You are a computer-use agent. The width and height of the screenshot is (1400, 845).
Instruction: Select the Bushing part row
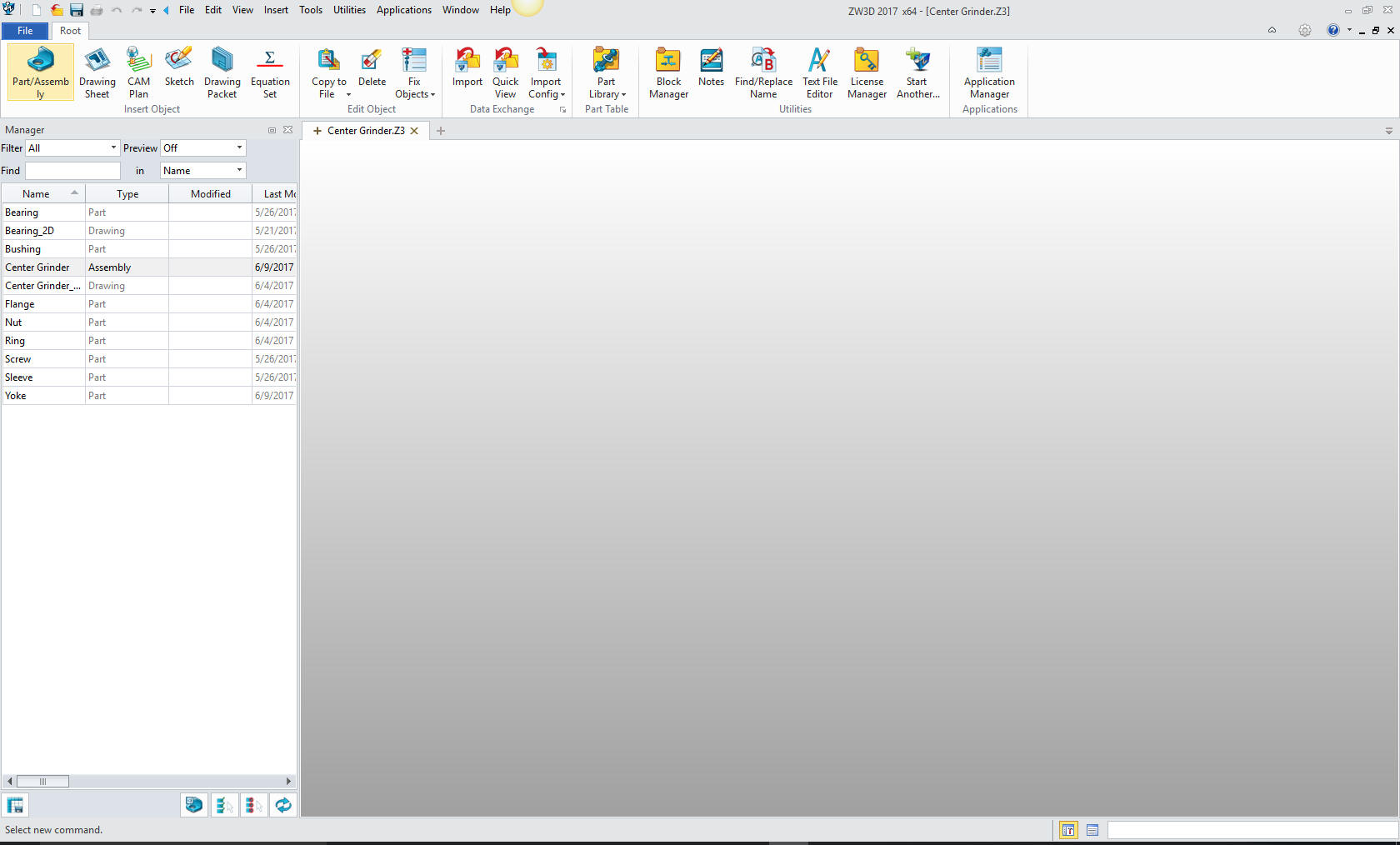tap(149, 249)
